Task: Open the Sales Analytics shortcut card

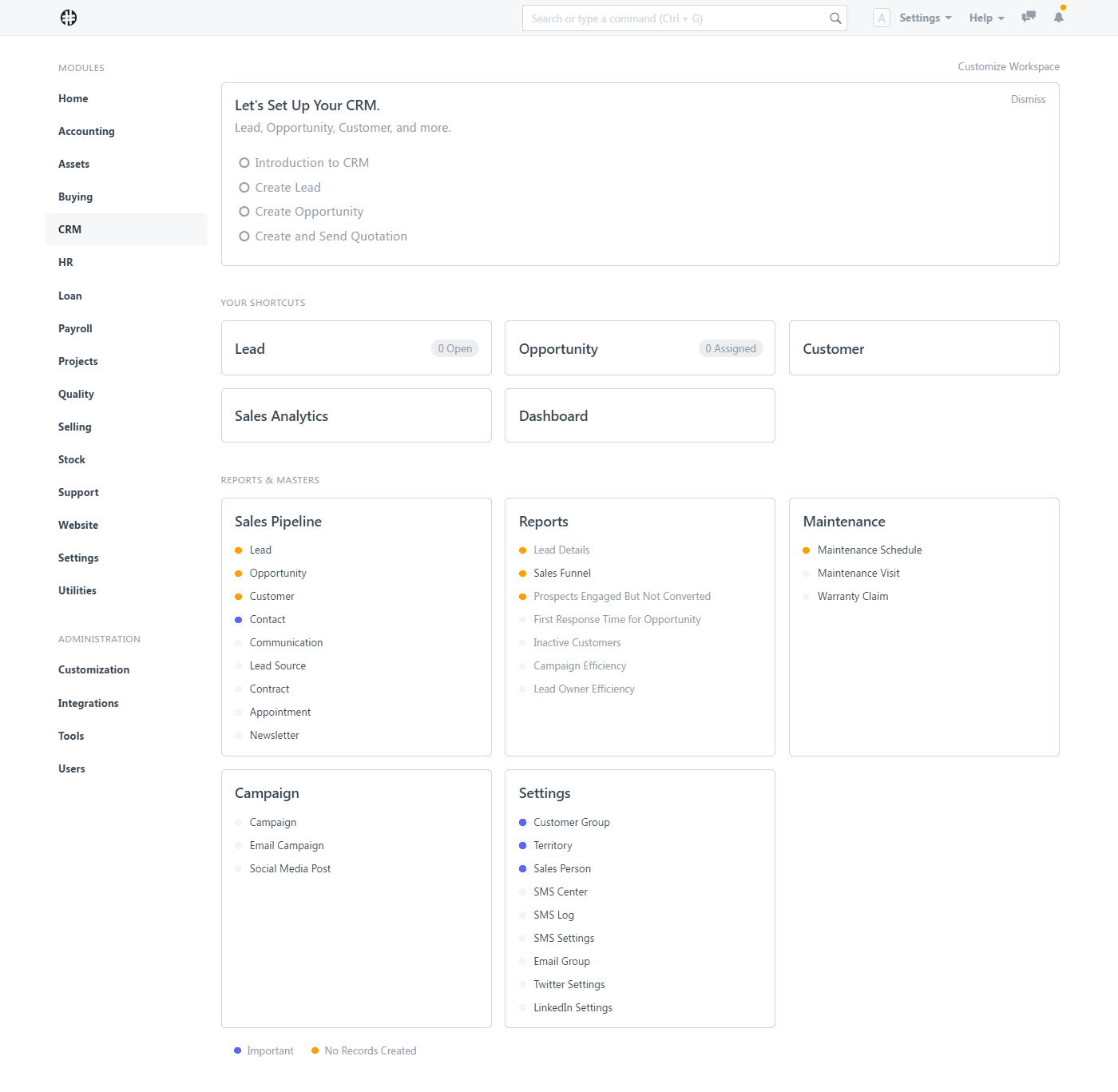Action: 356,415
